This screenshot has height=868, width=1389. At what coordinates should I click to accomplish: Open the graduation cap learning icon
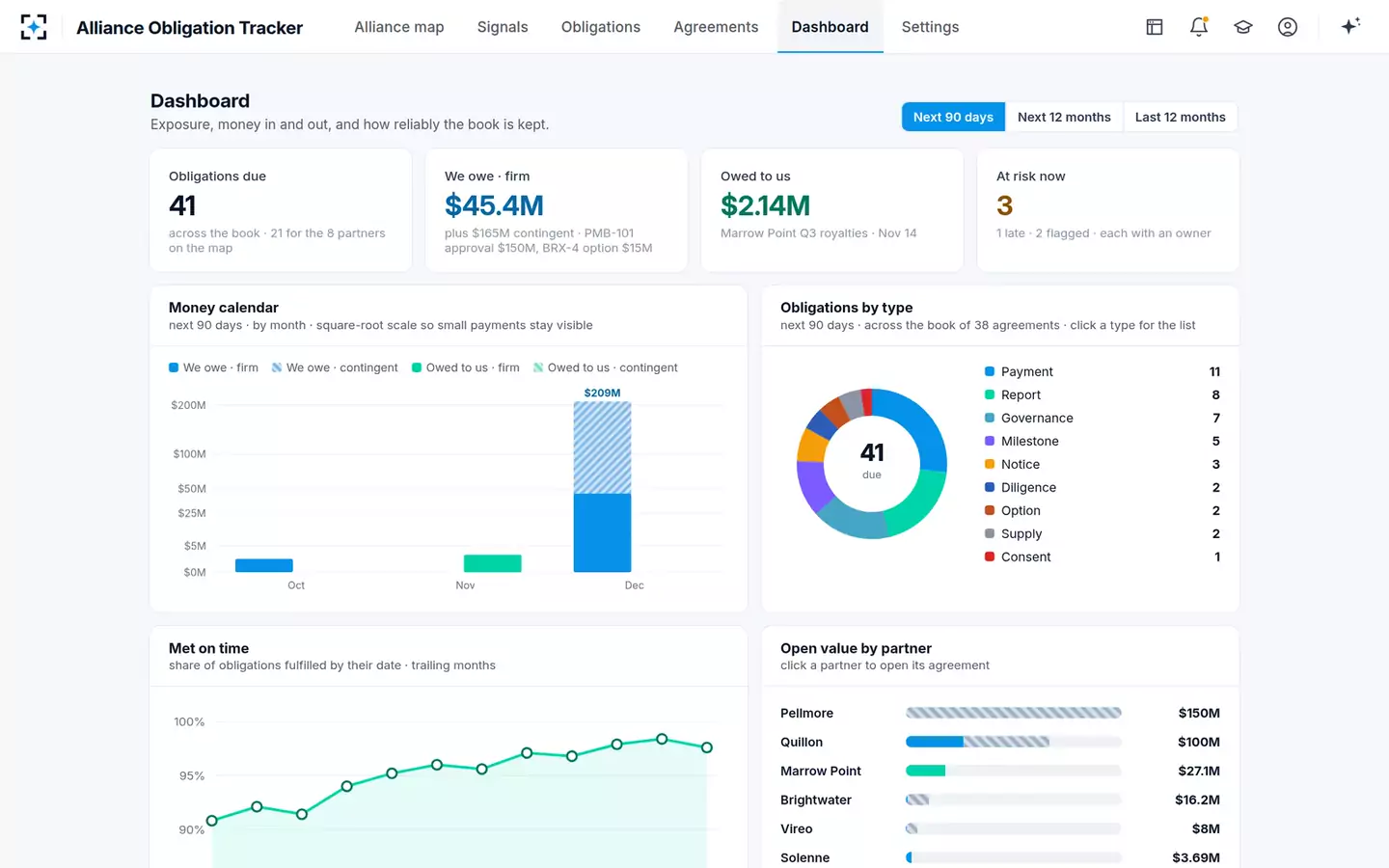[1243, 27]
